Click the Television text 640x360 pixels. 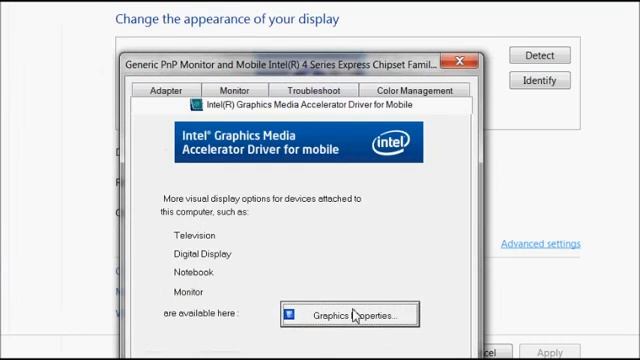point(195,236)
